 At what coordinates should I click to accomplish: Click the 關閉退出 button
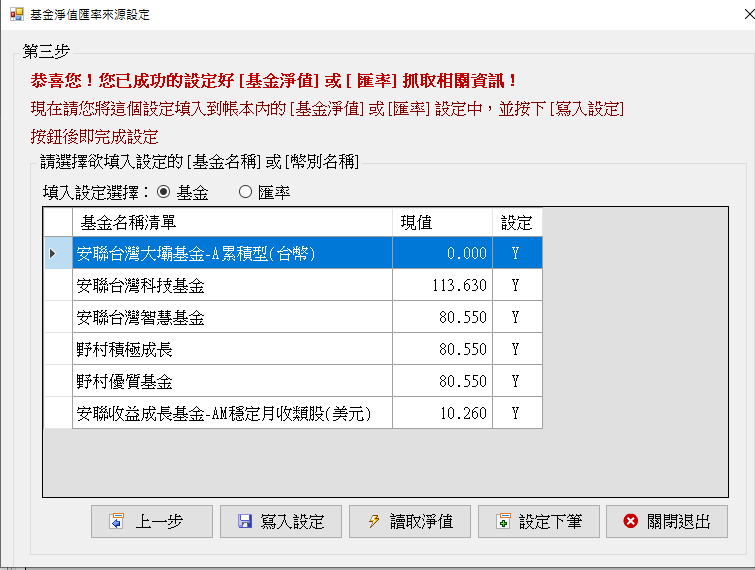(x=667, y=521)
